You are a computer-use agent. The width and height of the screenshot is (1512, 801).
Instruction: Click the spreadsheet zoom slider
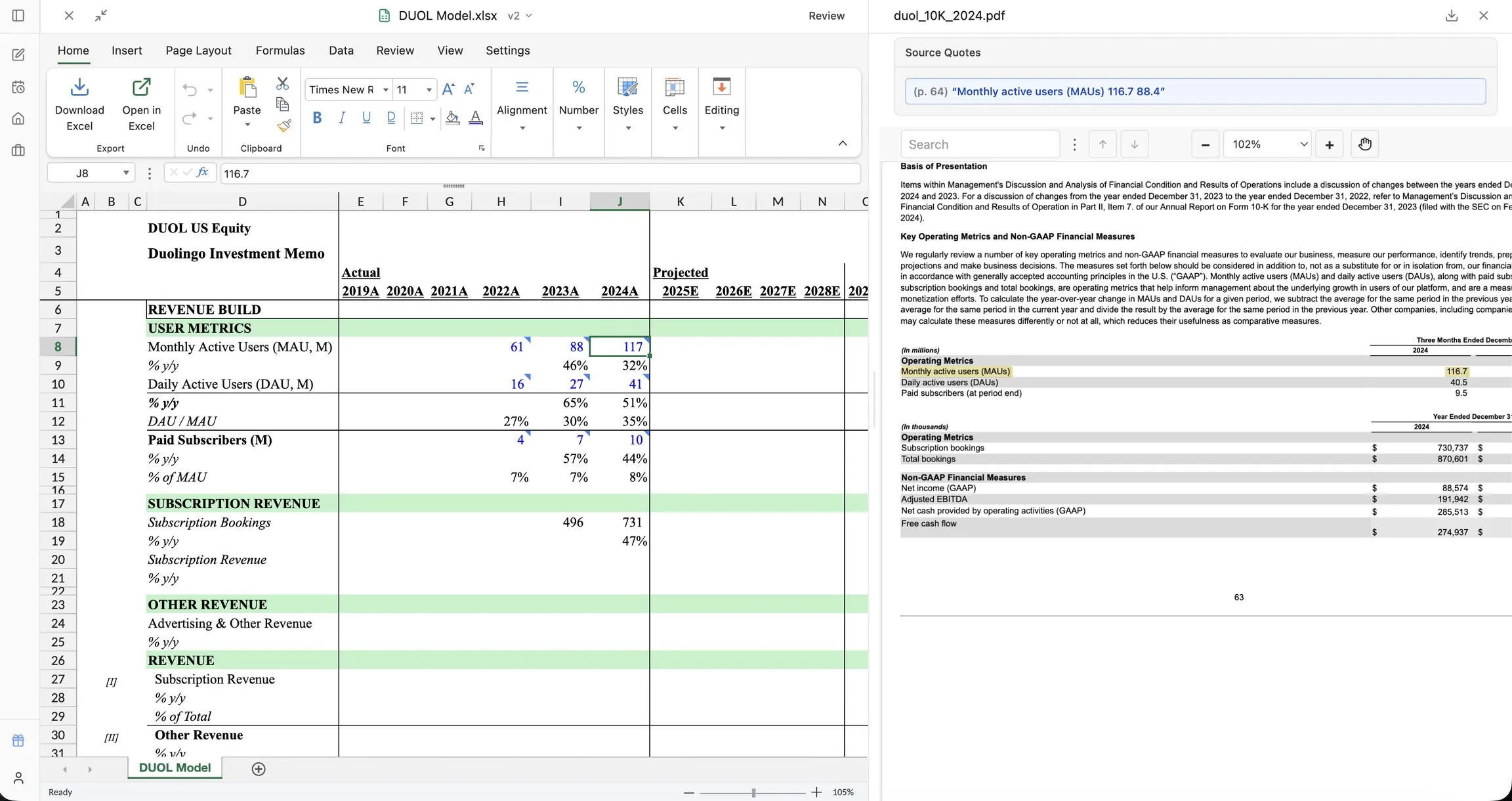[753, 792]
